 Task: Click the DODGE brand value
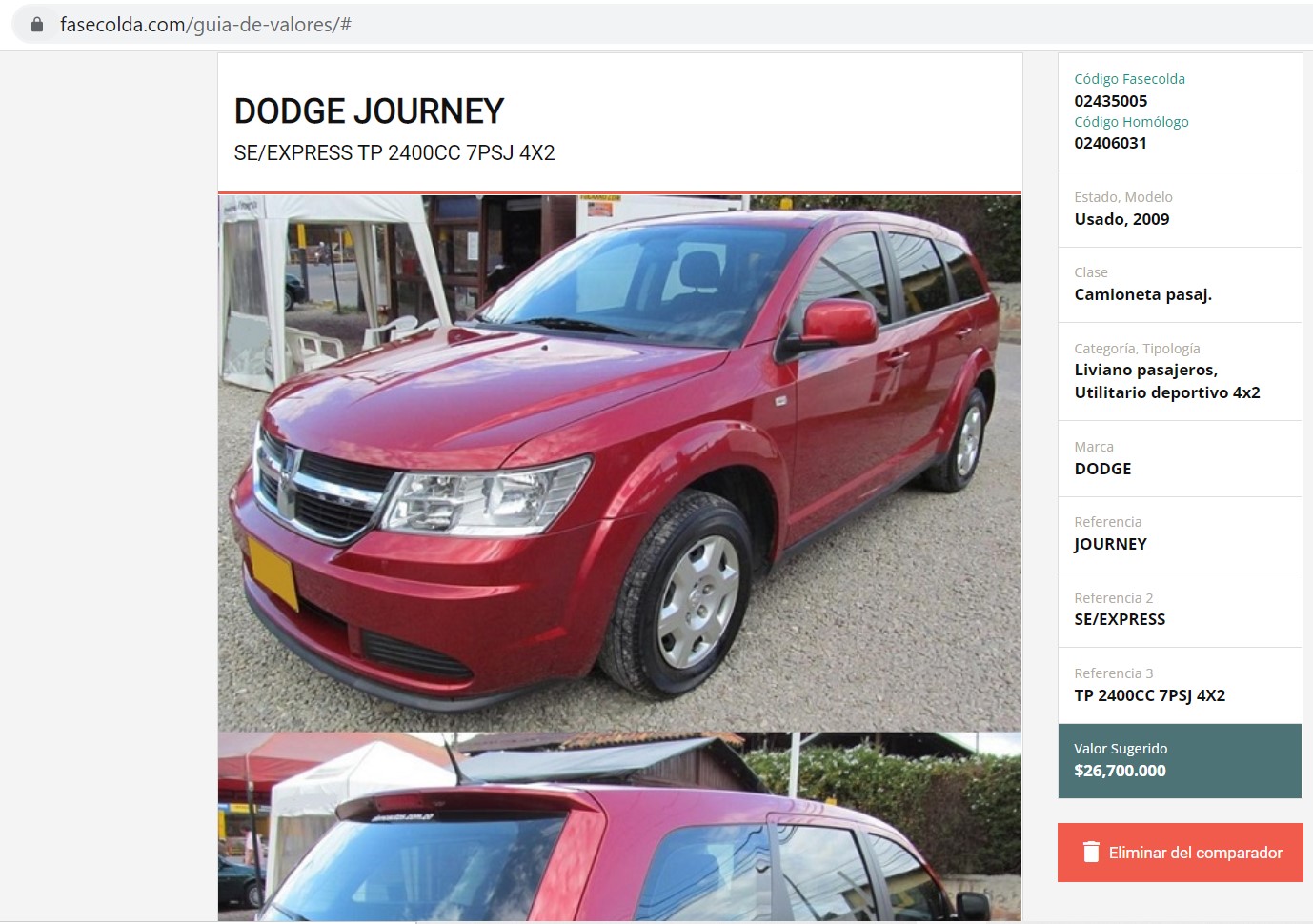(1102, 469)
